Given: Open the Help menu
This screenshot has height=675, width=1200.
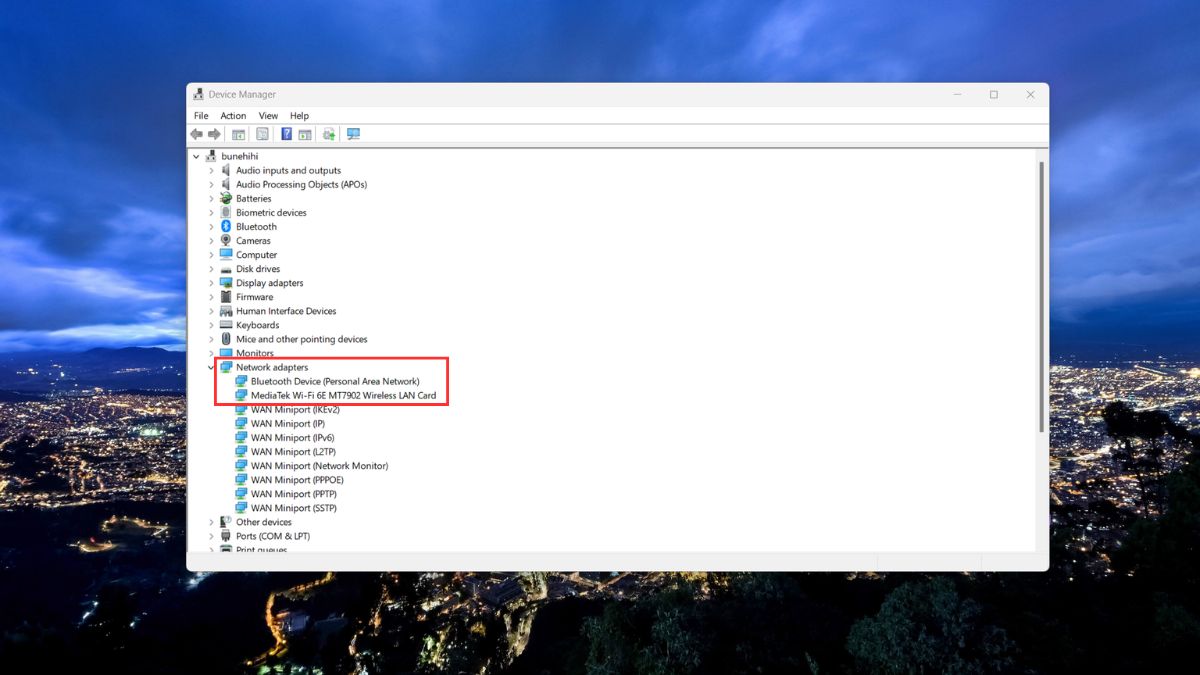Looking at the screenshot, I should click(x=299, y=116).
